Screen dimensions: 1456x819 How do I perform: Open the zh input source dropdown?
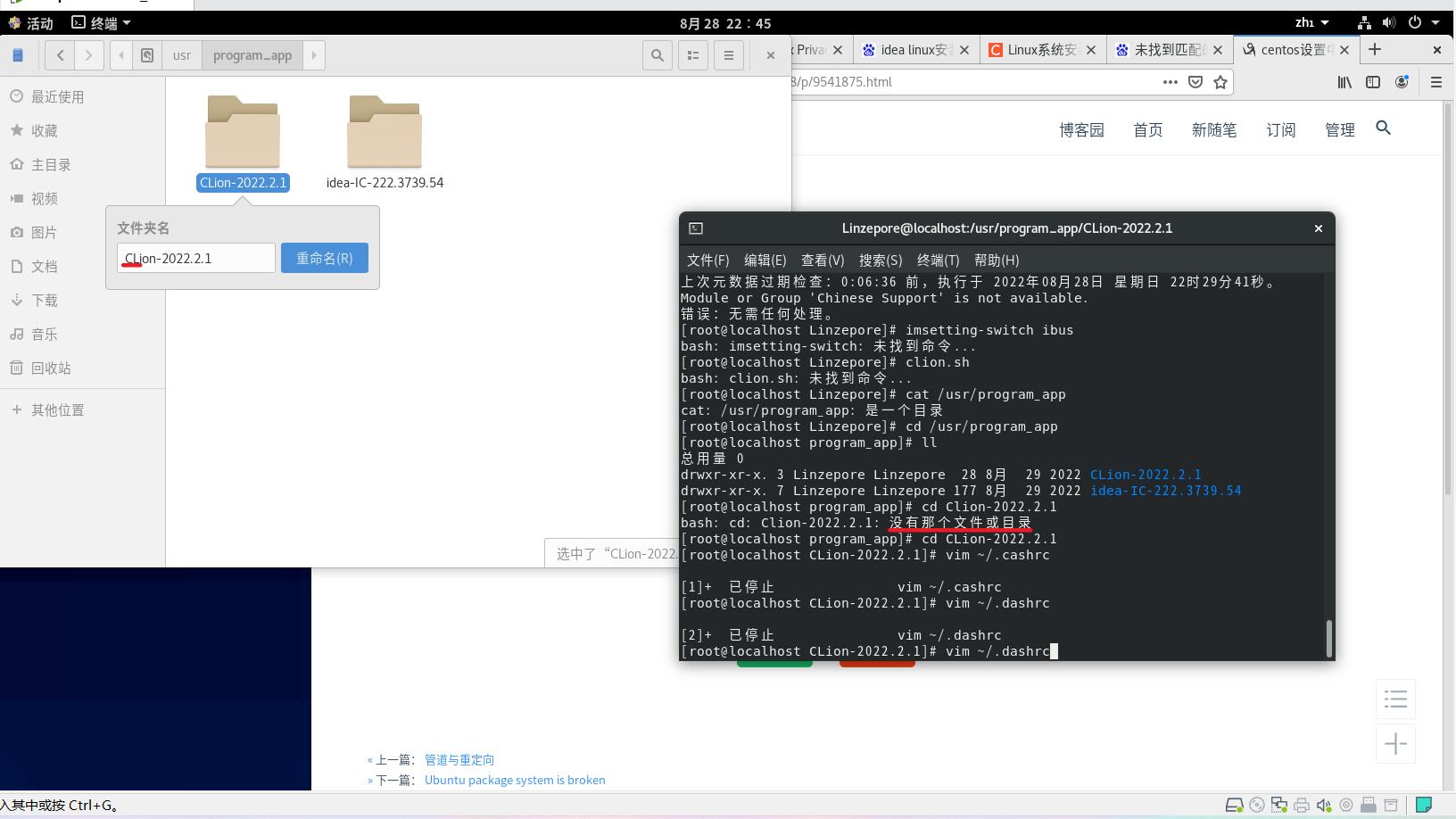click(1312, 22)
